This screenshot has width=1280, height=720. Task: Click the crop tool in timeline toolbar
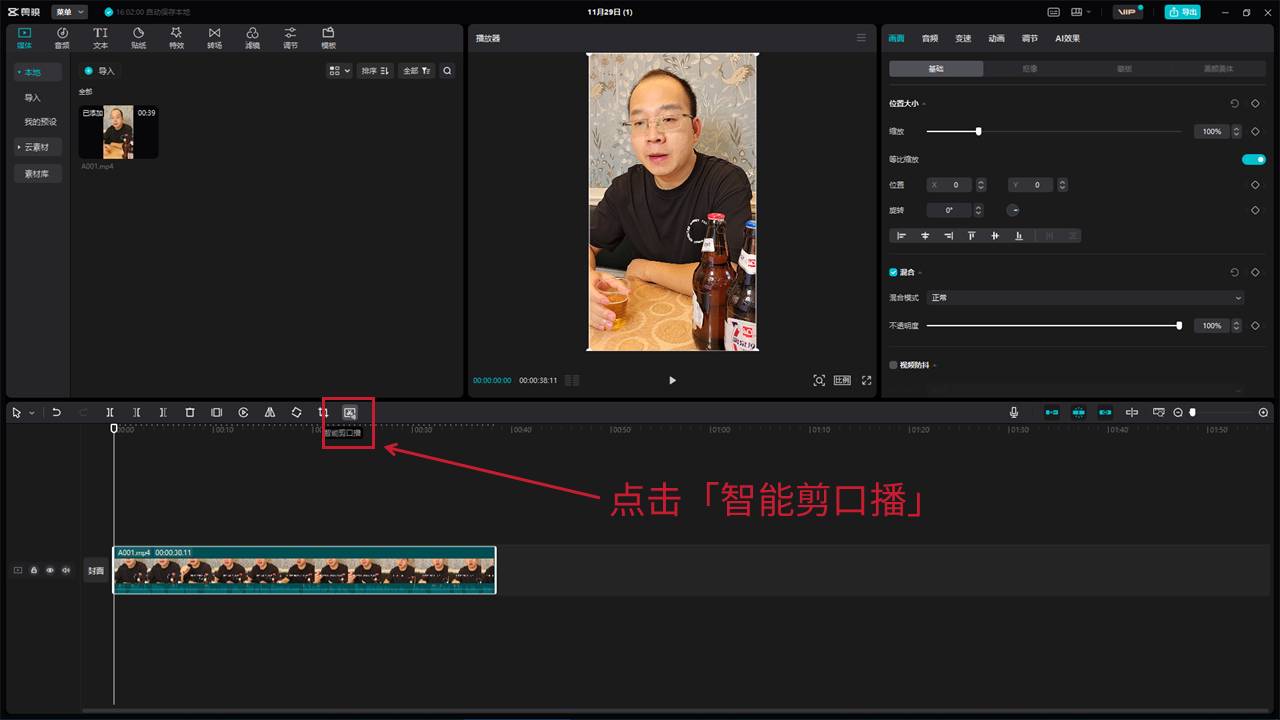point(323,412)
